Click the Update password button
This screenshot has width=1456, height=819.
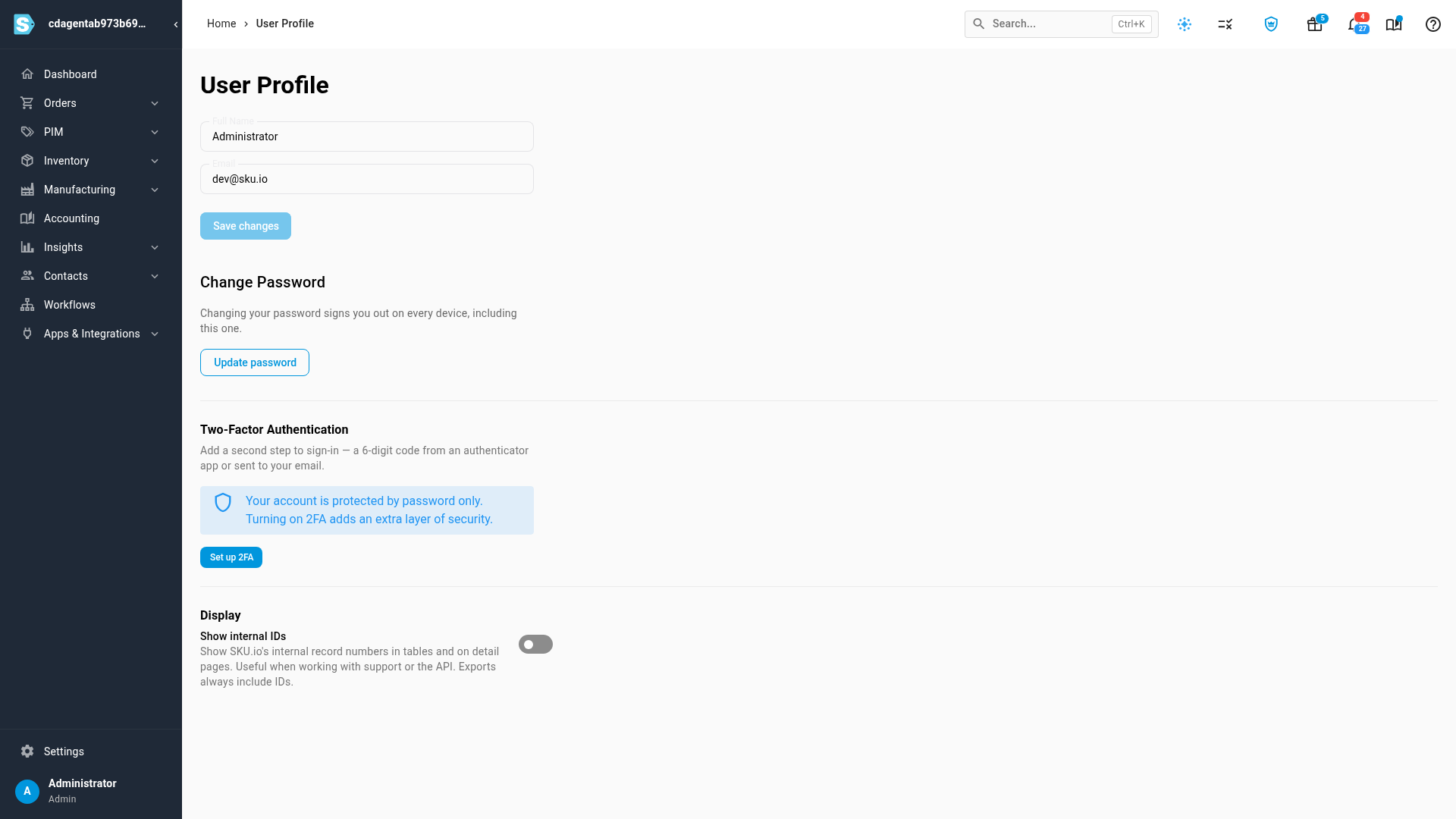pyautogui.click(x=255, y=362)
